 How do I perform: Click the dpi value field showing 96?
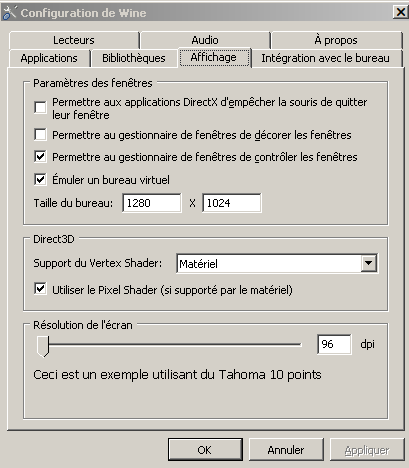coord(334,344)
